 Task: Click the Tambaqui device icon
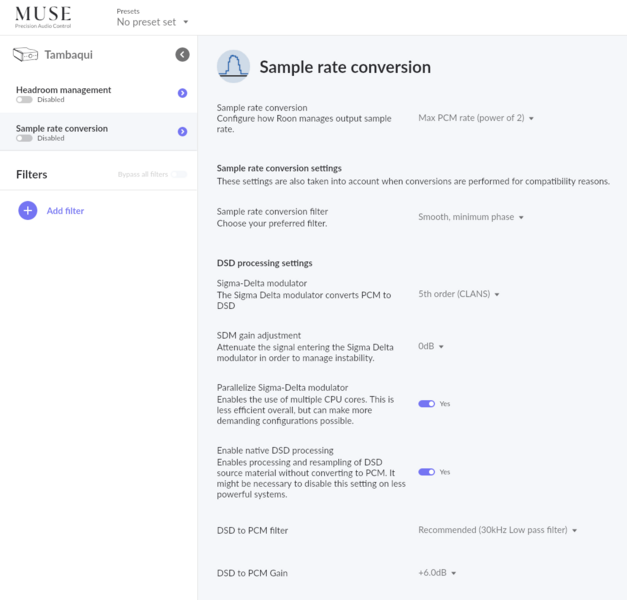click(26, 55)
